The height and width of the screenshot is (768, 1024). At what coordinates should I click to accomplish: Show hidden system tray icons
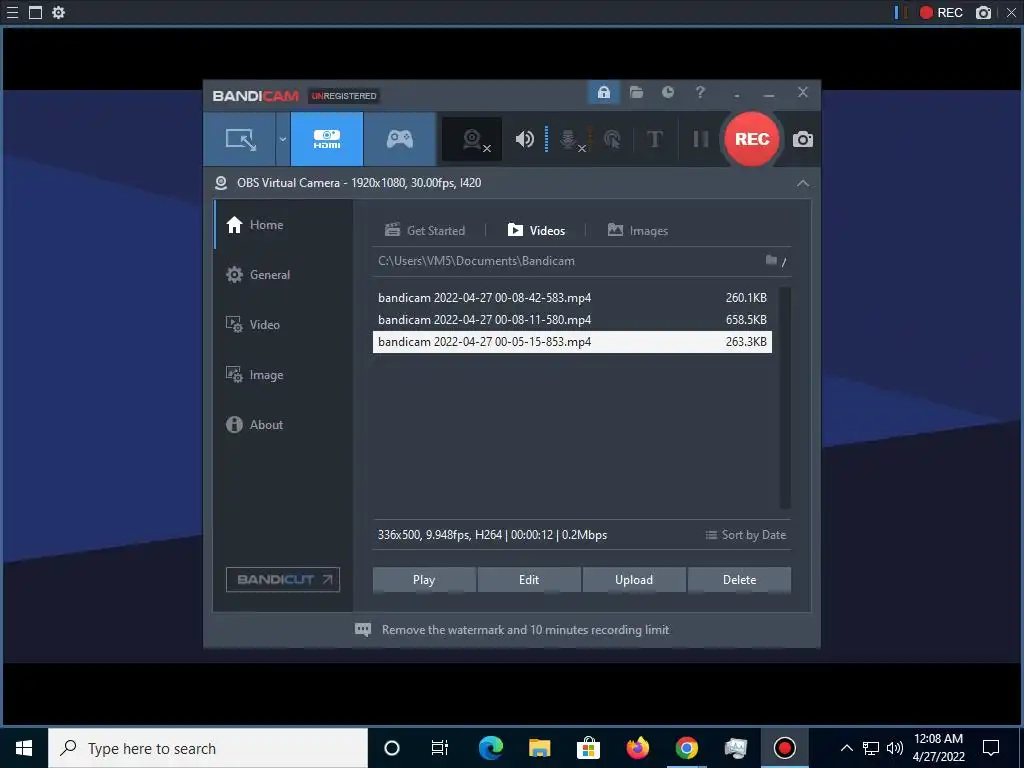[x=846, y=748]
